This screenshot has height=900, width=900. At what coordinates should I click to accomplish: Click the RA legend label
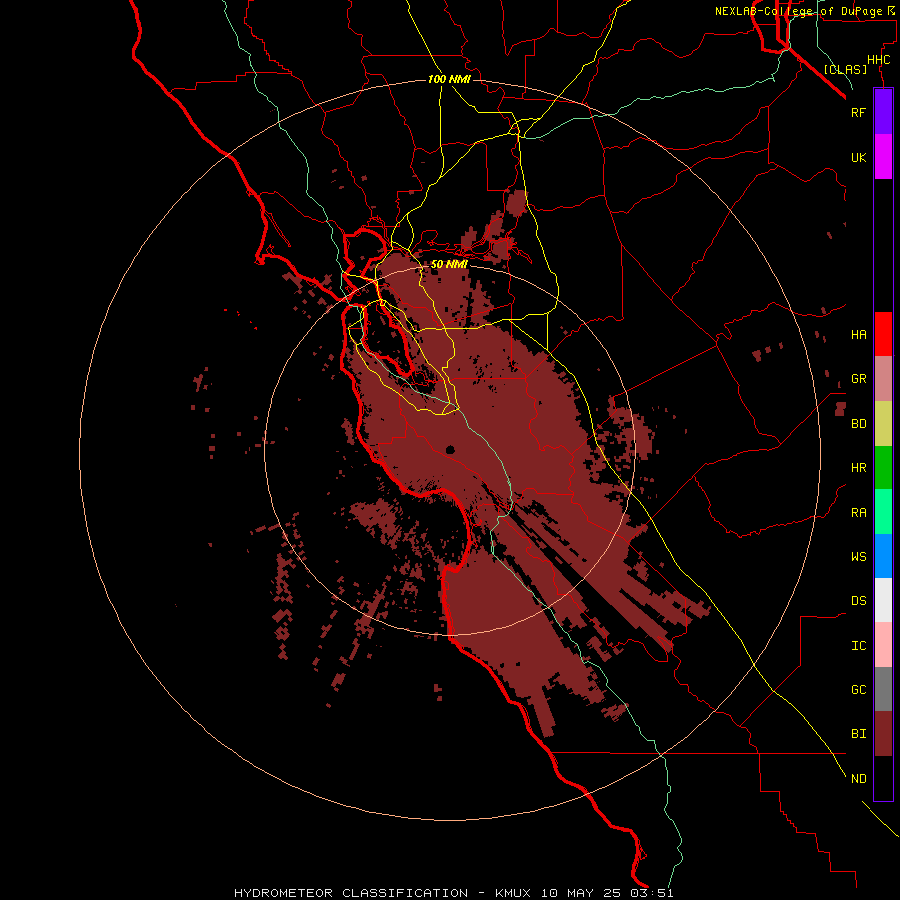tap(858, 513)
